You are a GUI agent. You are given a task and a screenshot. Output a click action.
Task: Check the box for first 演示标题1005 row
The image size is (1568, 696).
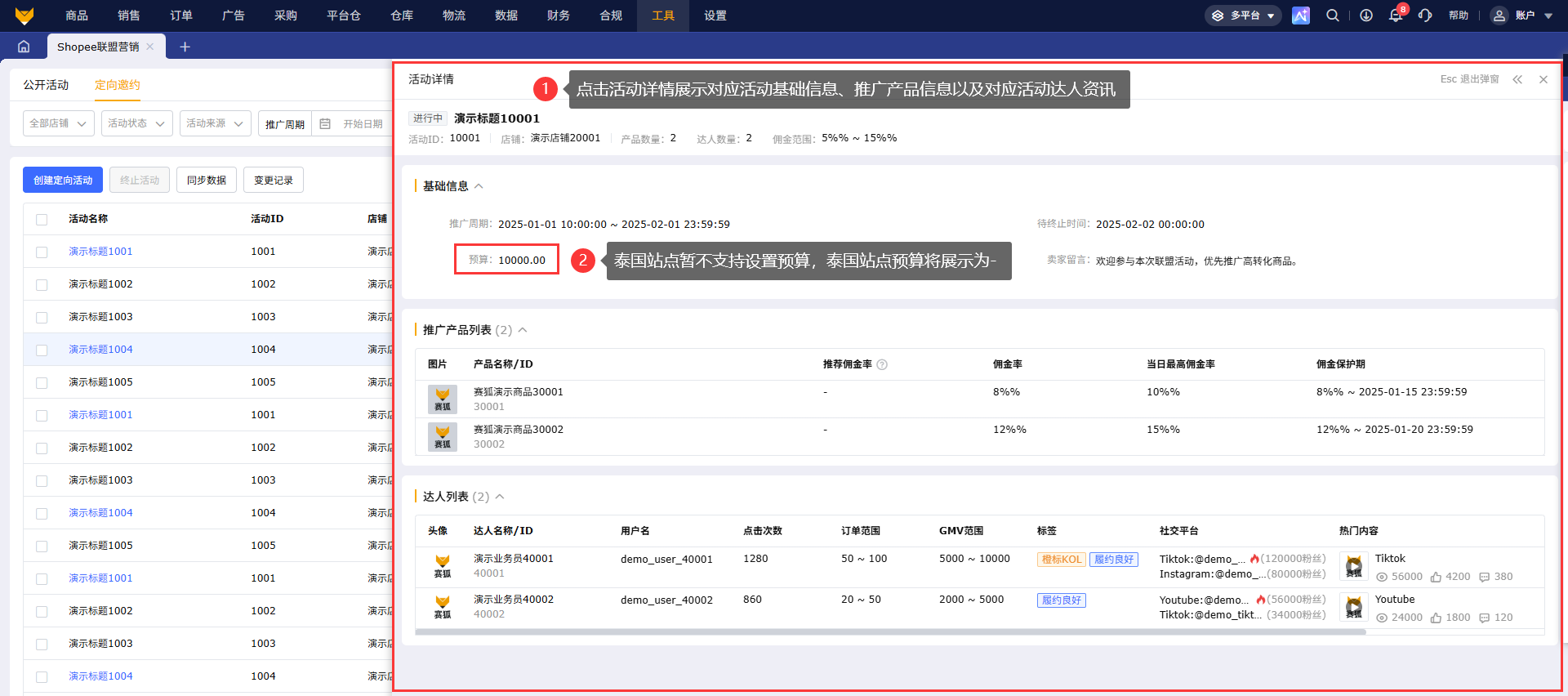click(x=42, y=383)
